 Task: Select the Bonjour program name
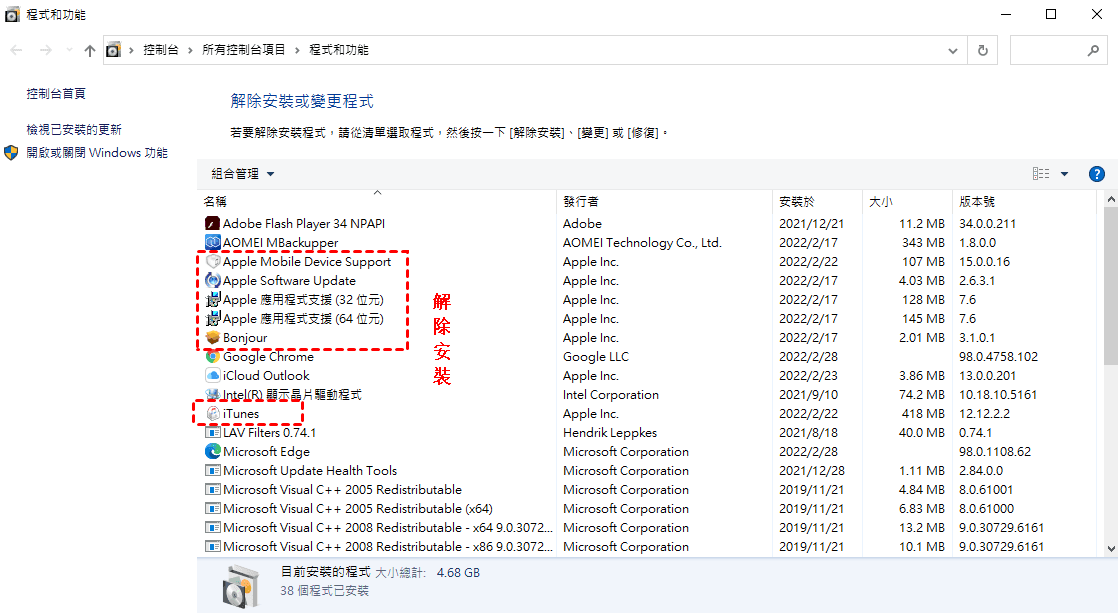(245, 338)
